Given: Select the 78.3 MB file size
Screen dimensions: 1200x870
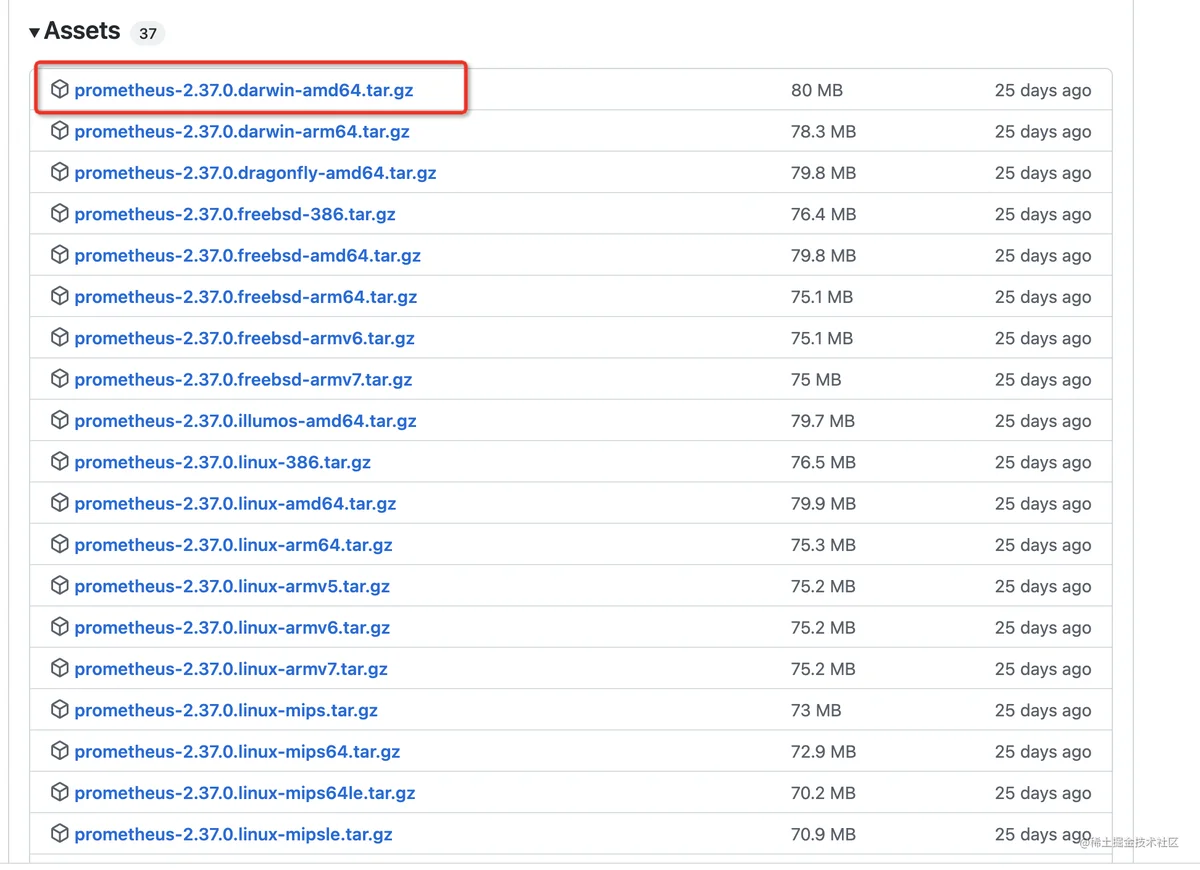Looking at the screenshot, I should point(823,131).
